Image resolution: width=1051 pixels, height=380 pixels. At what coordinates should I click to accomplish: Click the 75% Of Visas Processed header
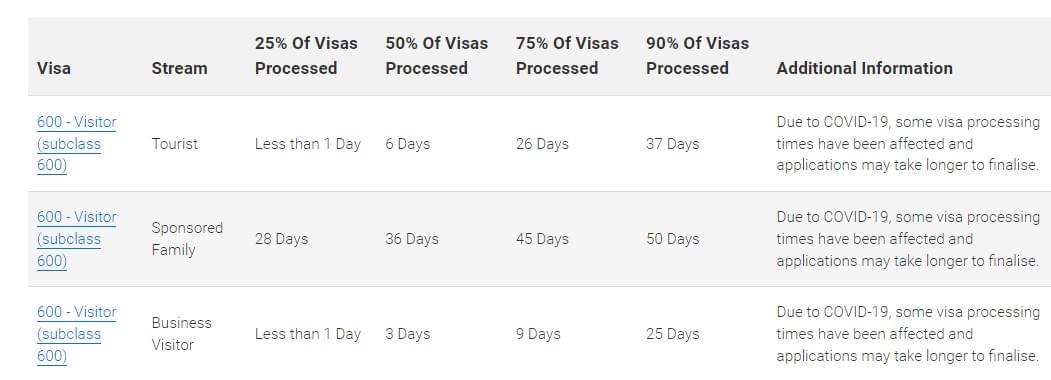(x=567, y=56)
